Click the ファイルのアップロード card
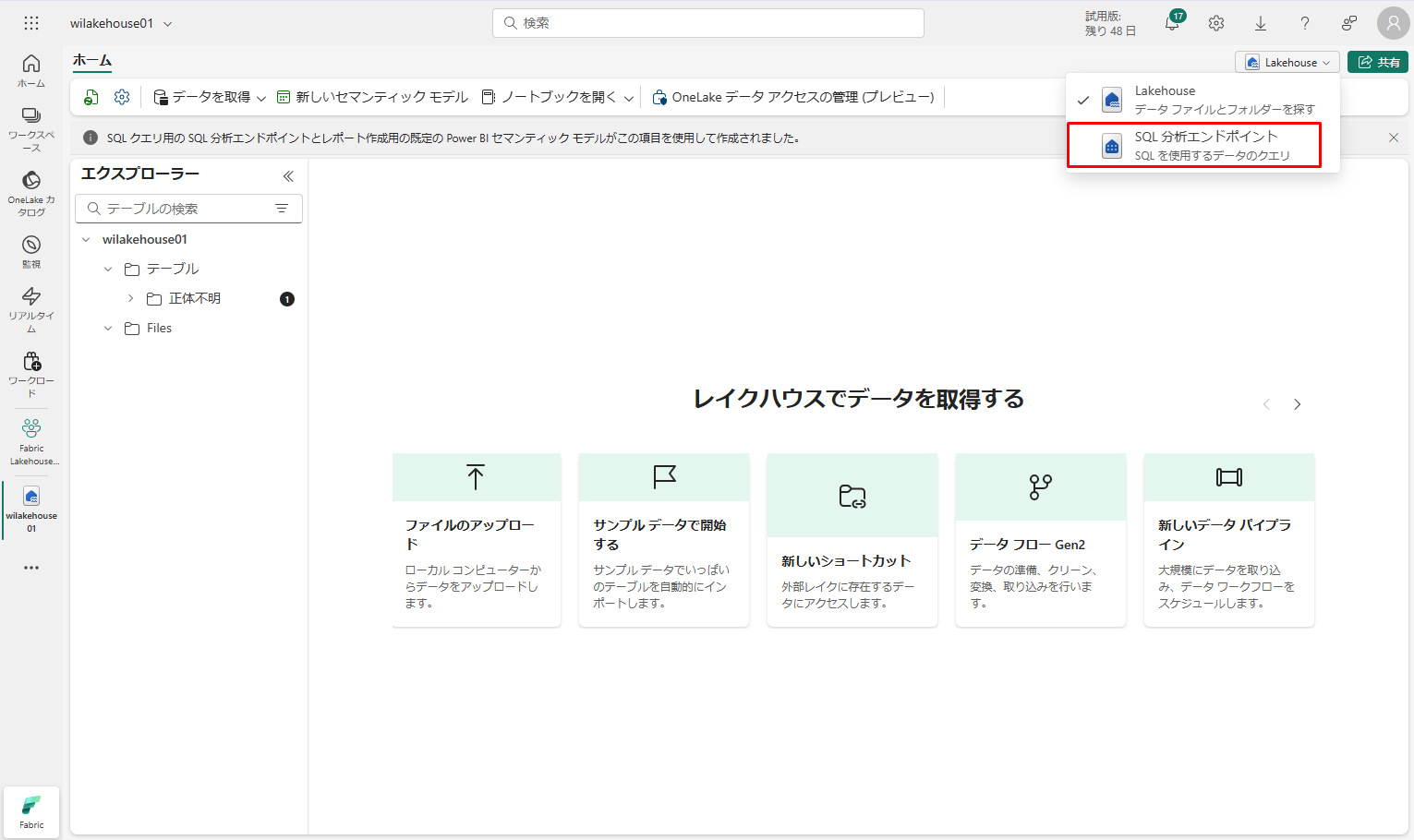The width and height of the screenshot is (1414, 840). 476,539
